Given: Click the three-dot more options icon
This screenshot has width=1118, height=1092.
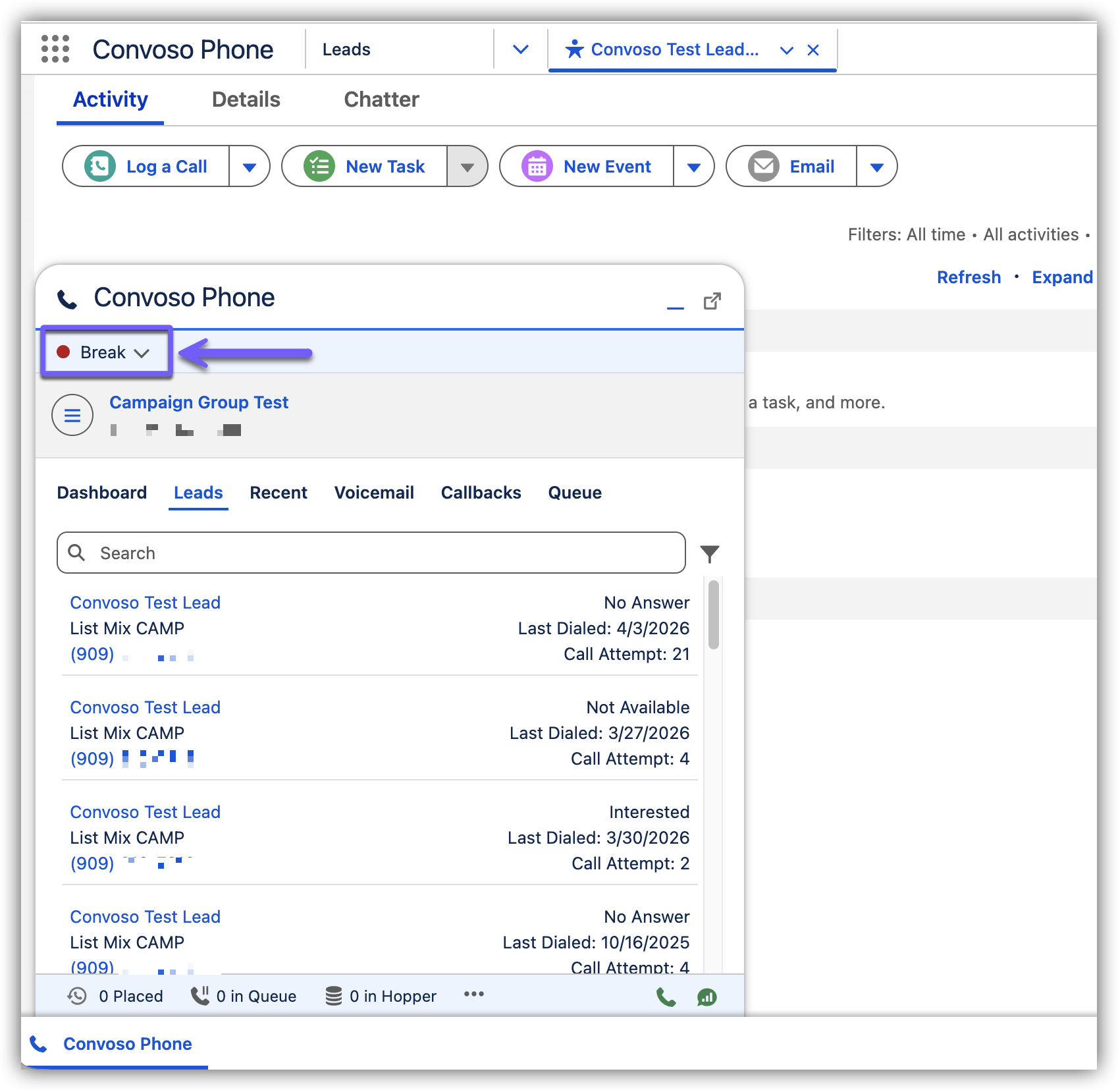Looking at the screenshot, I should click(473, 995).
